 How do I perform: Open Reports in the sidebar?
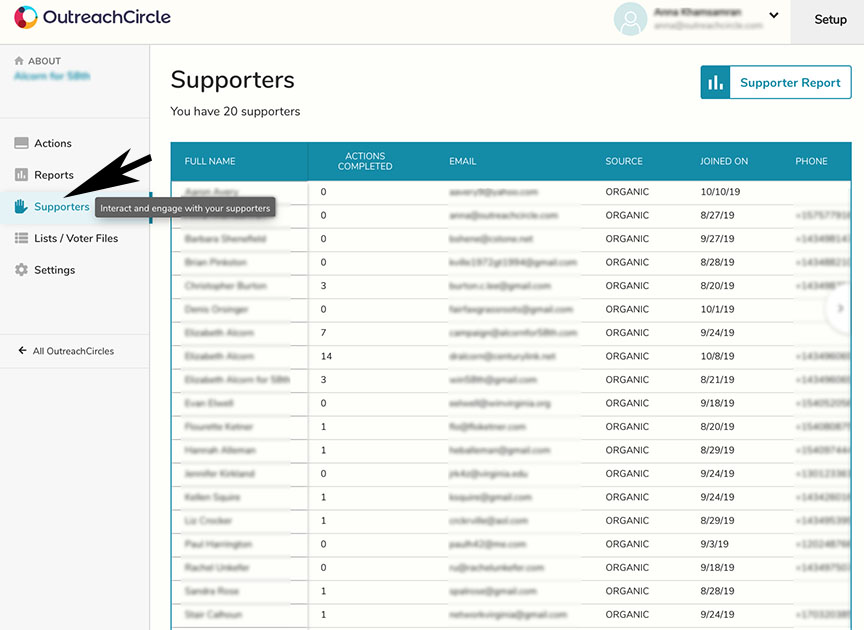tap(53, 175)
